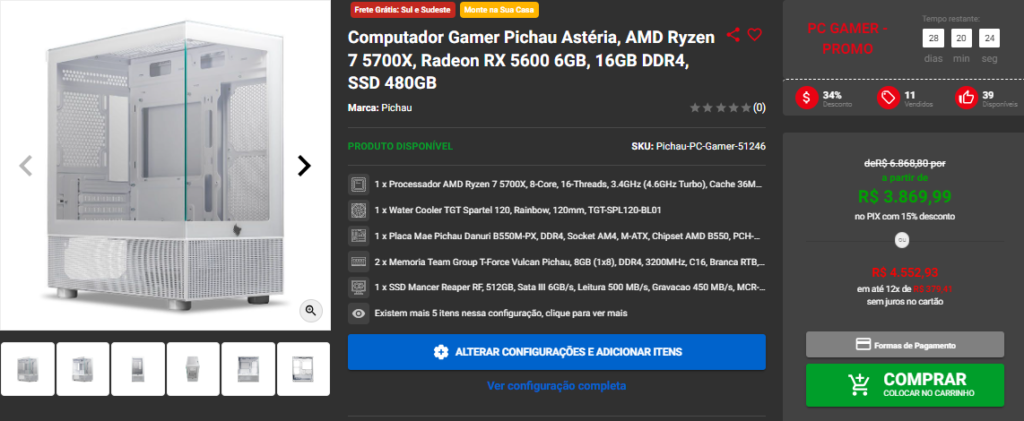Image resolution: width=1024 pixels, height=421 pixels.
Task: Click the thumbs-up Disponíveis icon
Action: point(967,98)
